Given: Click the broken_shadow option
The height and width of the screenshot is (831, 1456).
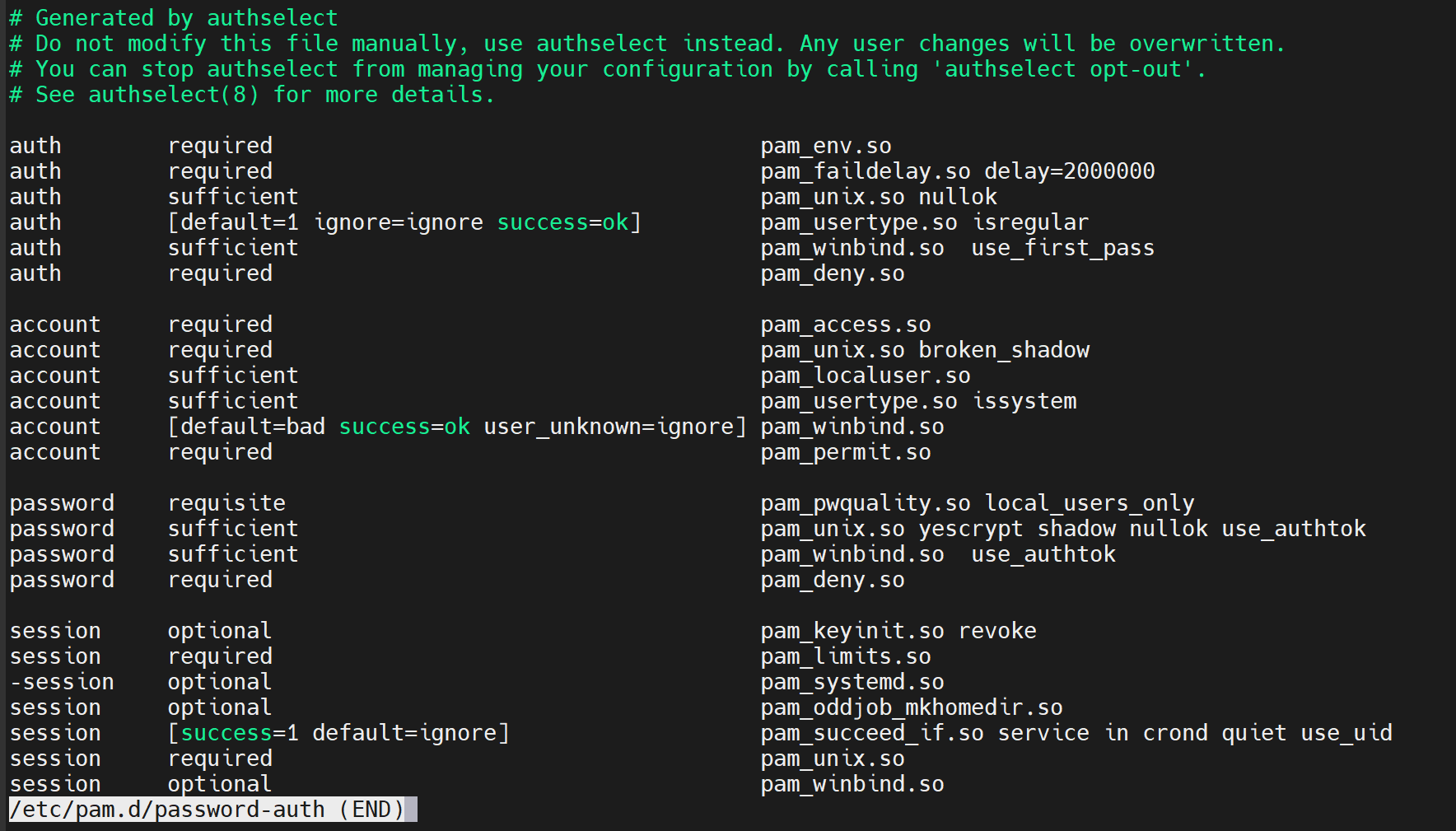Looking at the screenshot, I should click(x=1004, y=350).
